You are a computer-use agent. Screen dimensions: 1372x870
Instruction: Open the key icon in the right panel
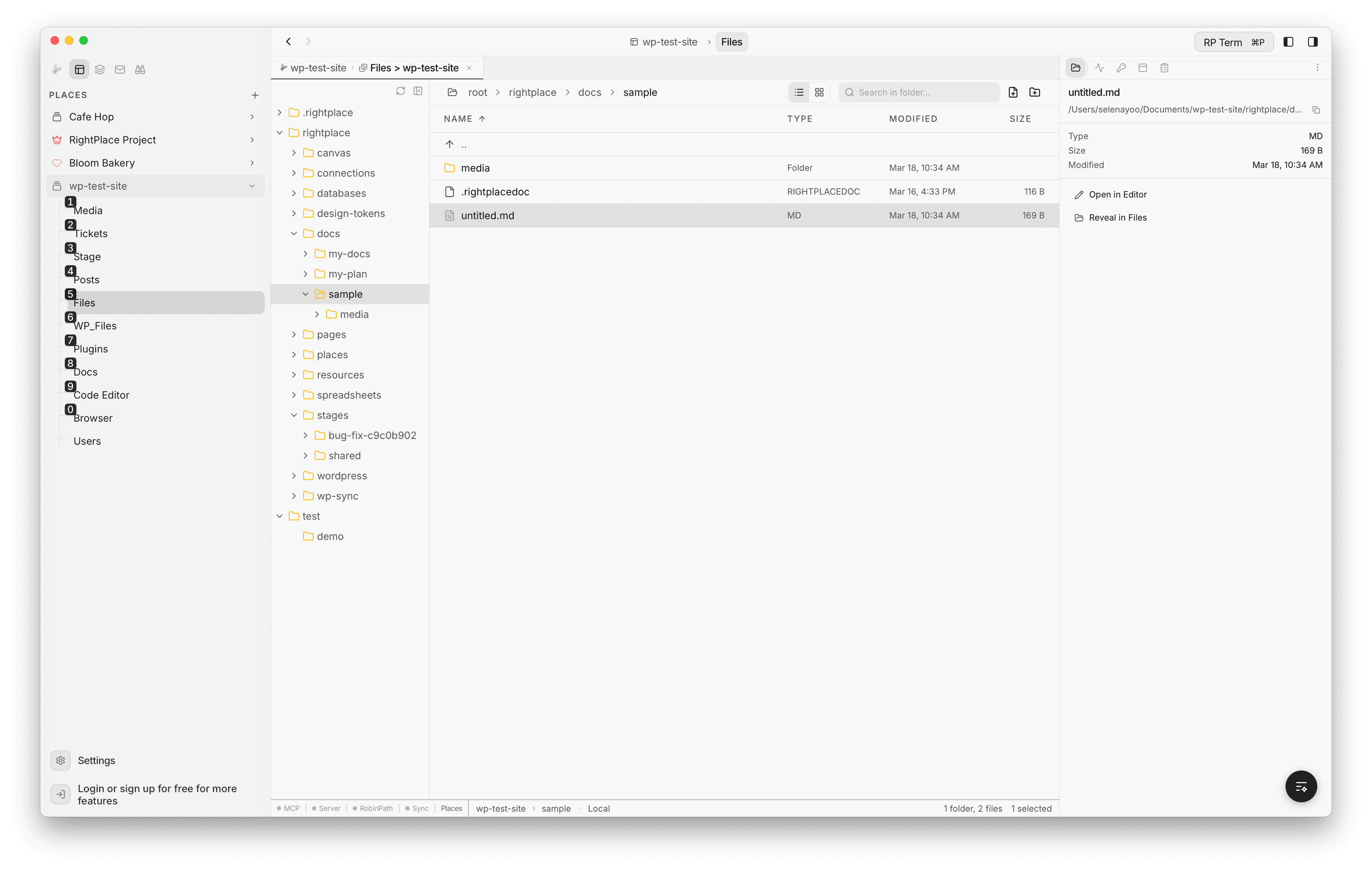[x=1121, y=67]
